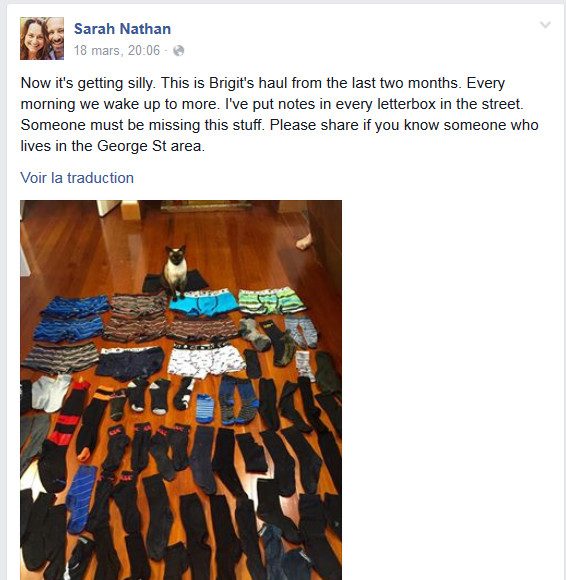Click the Sarah Nathan name link
This screenshot has width=566, height=580.
click(x=122, y=29)
